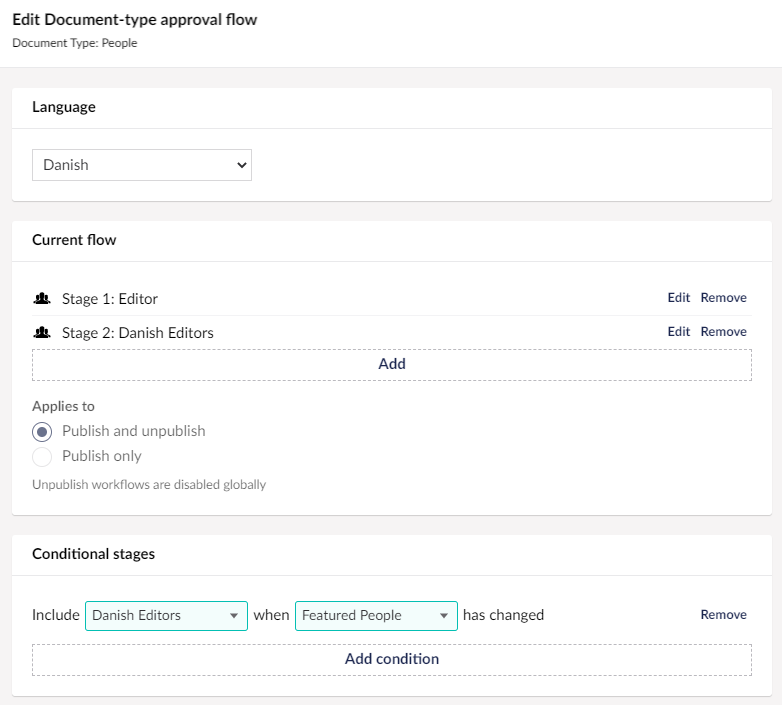Screen dimensions: 782x705
Task: Click the Stage 2: Danish Editors row text
Action: point(138,333)
